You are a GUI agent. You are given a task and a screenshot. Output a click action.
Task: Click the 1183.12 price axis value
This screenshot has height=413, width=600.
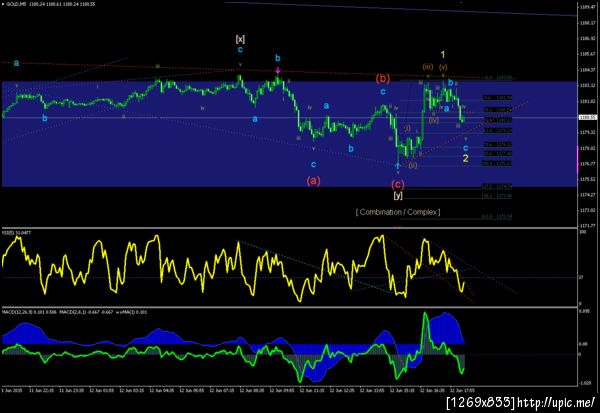[587, 85]
